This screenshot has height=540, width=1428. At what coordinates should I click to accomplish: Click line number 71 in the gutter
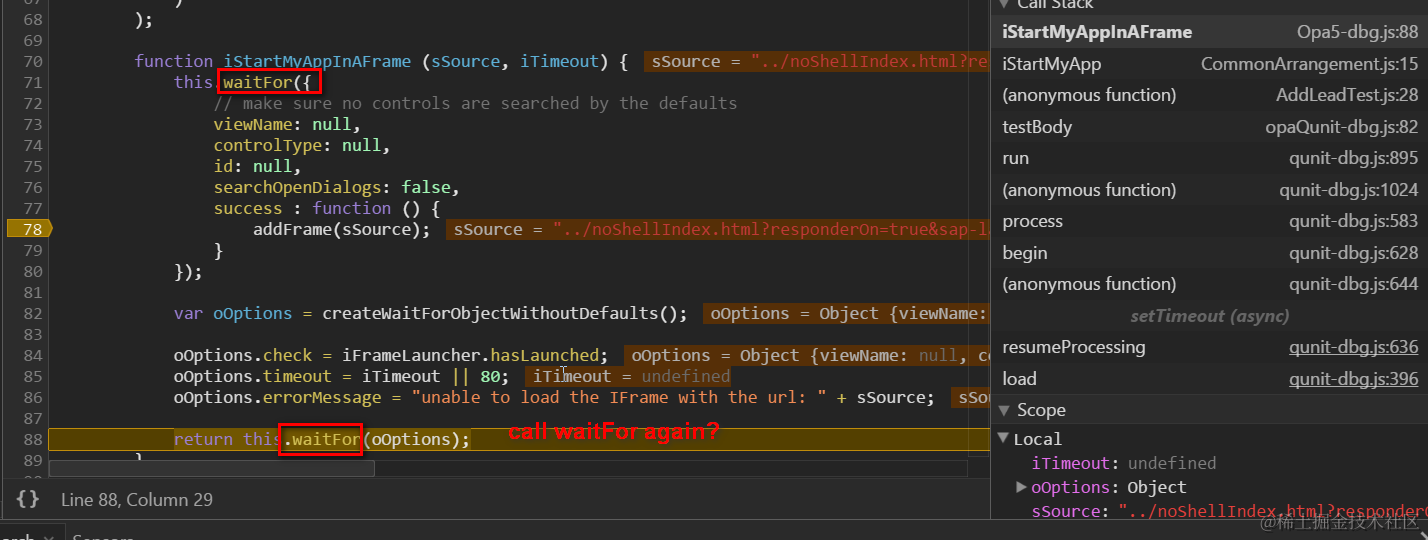pyautogui.click(x=31, y=82)
